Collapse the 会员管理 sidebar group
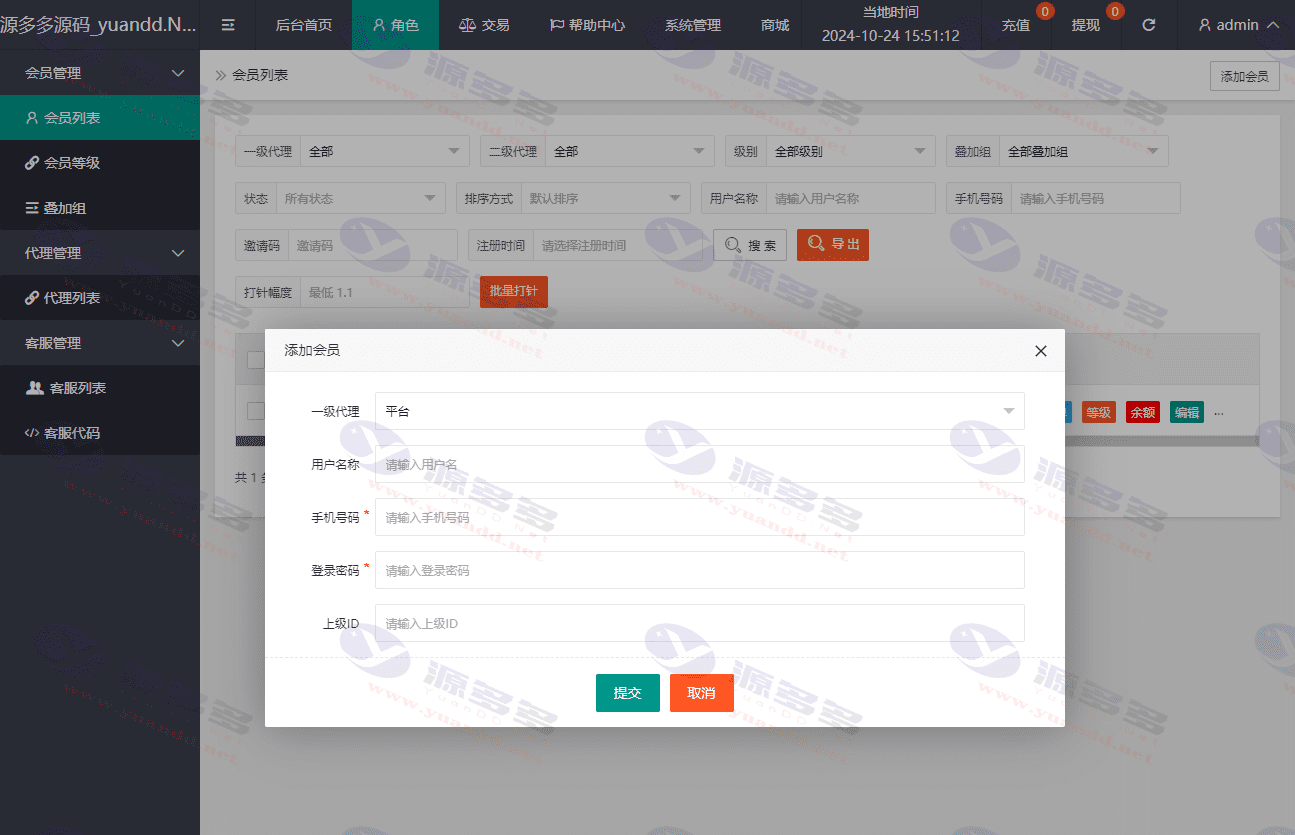1295x835 pixels. click(x=100, y=73)
